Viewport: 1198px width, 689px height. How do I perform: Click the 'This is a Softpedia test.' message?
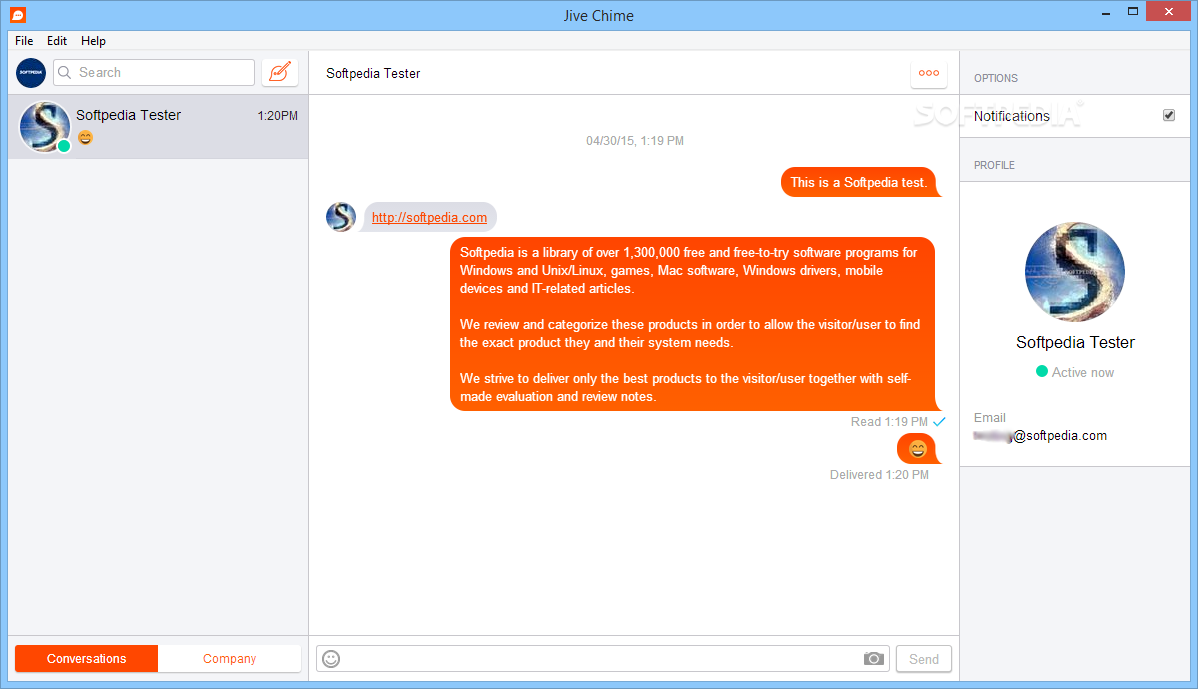[x=859, y=183]
